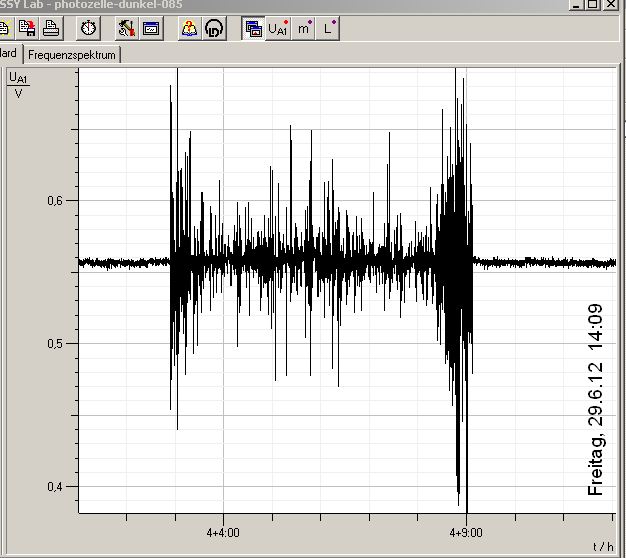Click the LD about icon

pyautogui.click(x=214, y=28)
